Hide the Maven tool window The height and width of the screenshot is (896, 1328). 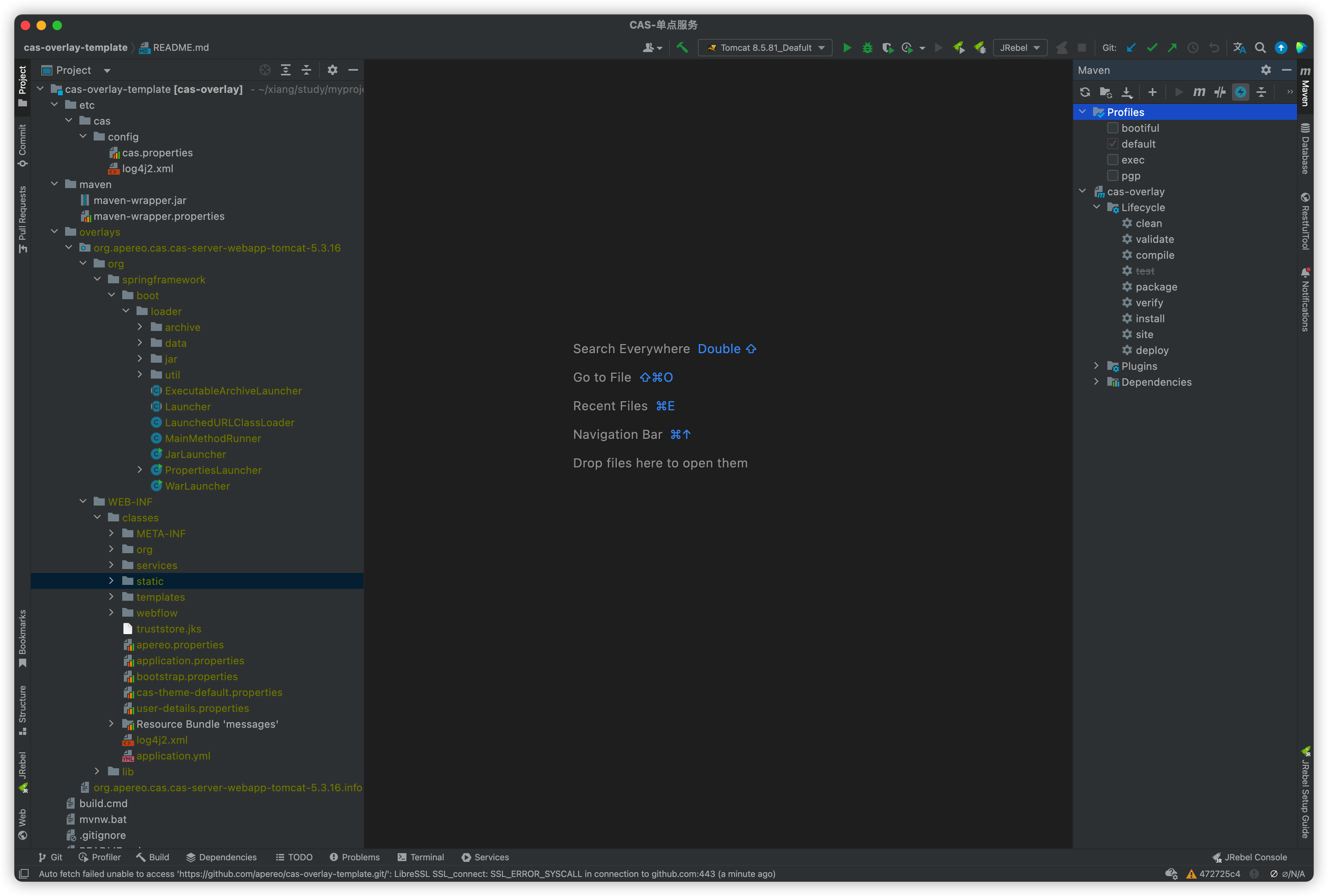(1286, 70)
